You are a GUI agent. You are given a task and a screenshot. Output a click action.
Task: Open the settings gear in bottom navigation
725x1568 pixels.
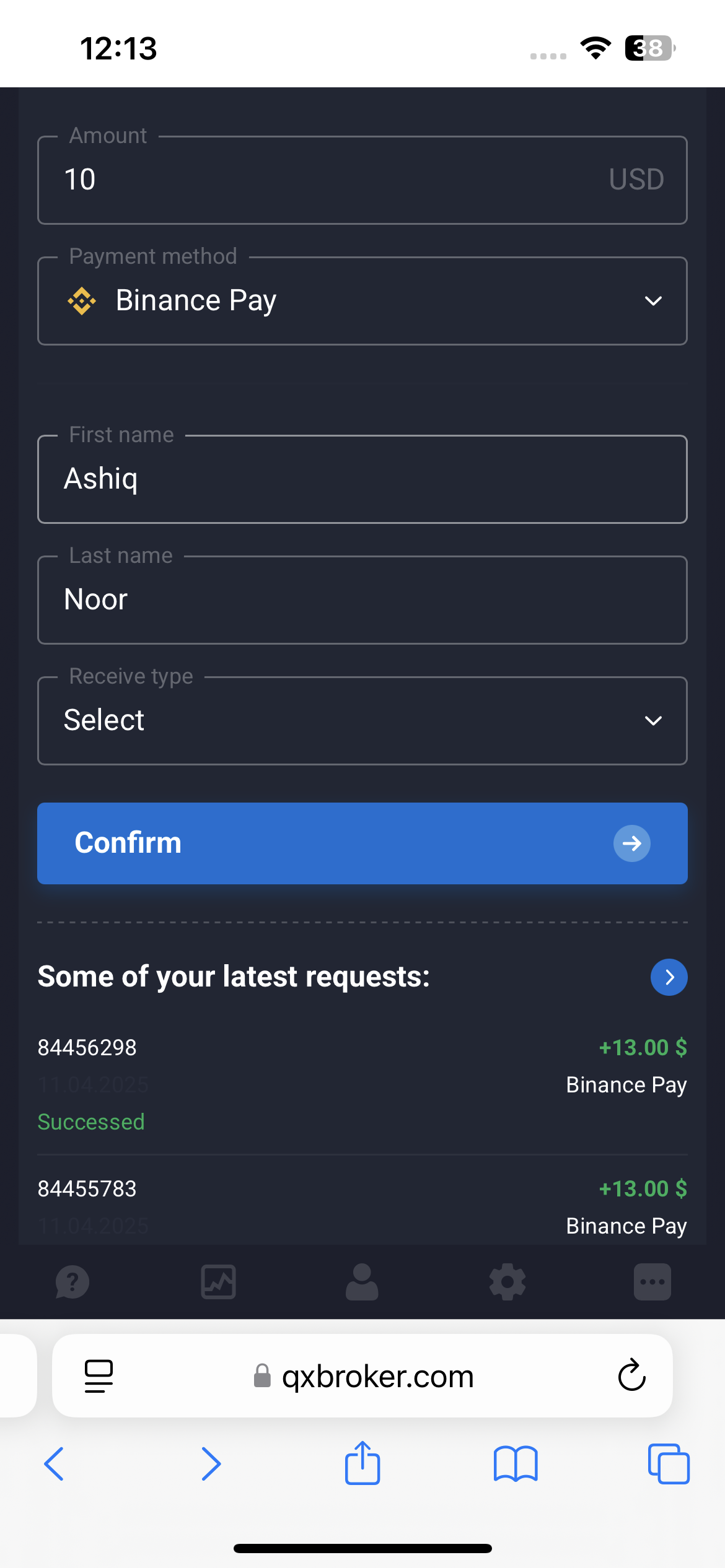(507, 1281)
